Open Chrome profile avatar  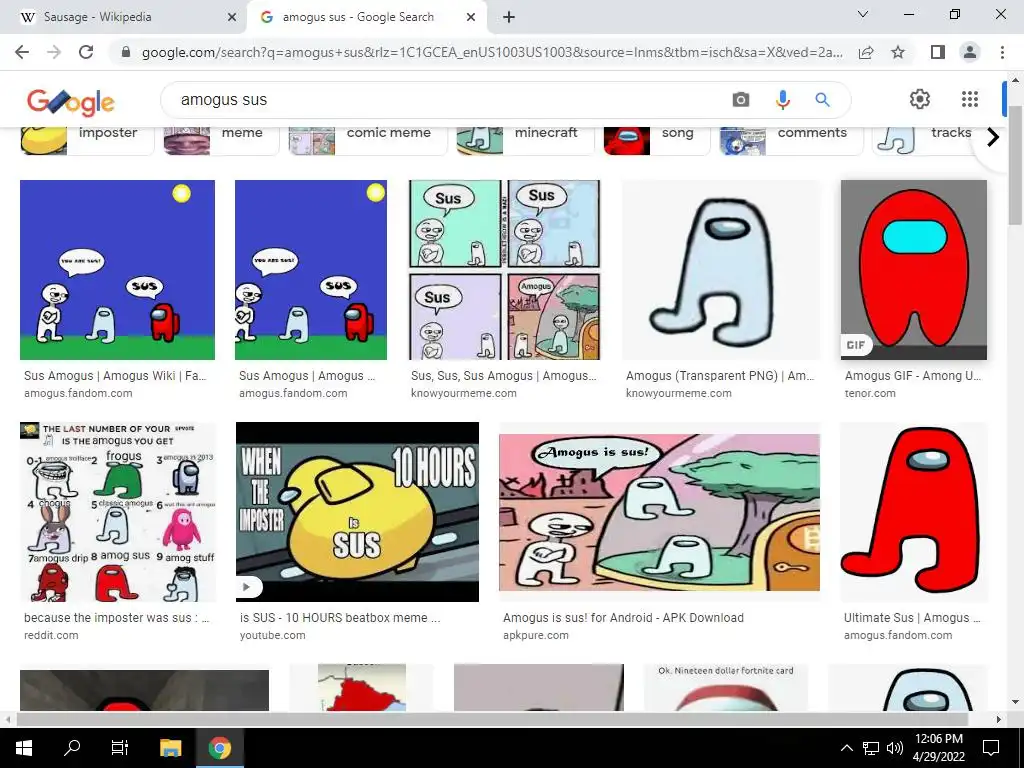click(970, 52)
